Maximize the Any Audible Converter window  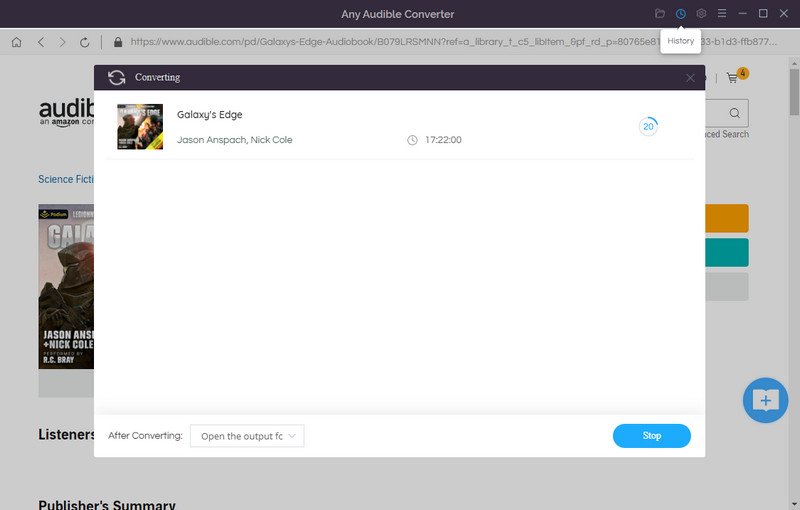tap(763, 14)
